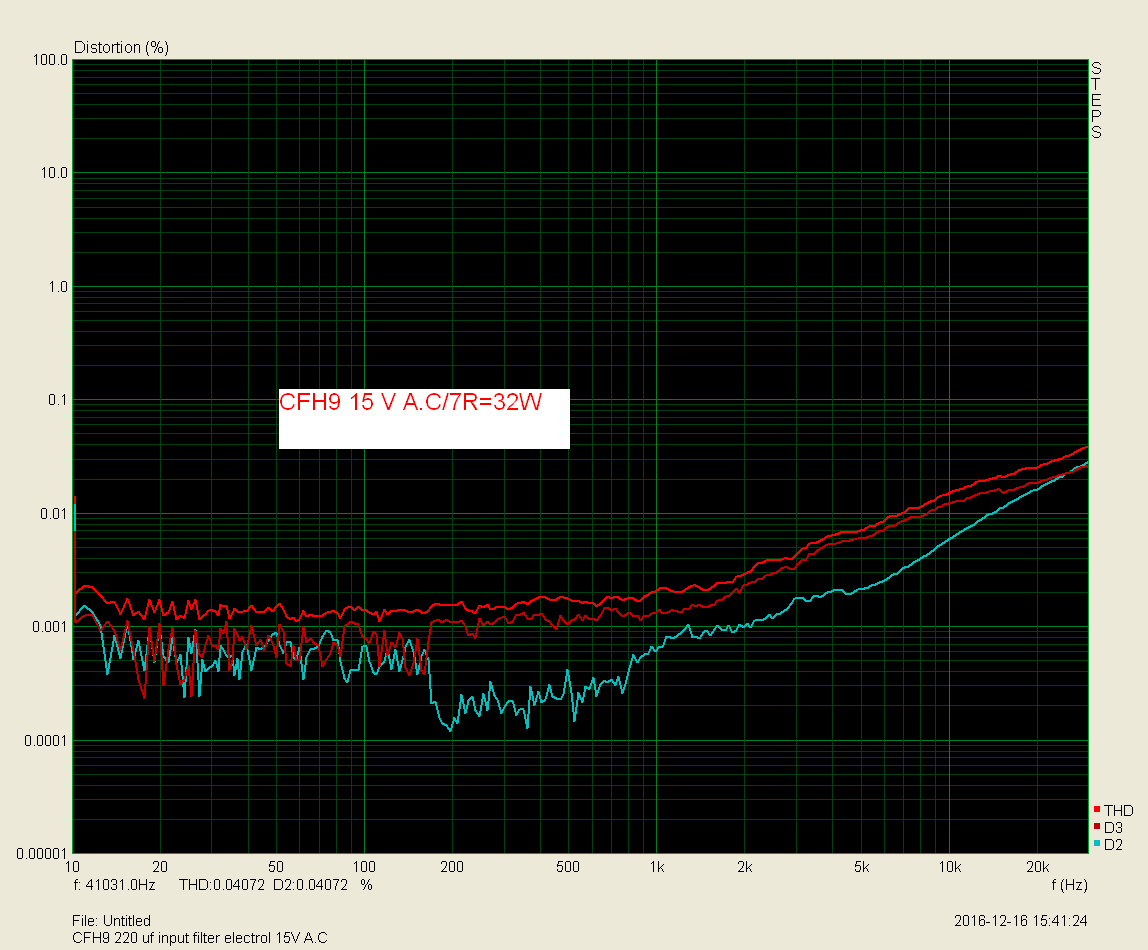The image size is (1148, 950).
Task: Click the 1k frequency axis label
Action: (x=657, y=867)
